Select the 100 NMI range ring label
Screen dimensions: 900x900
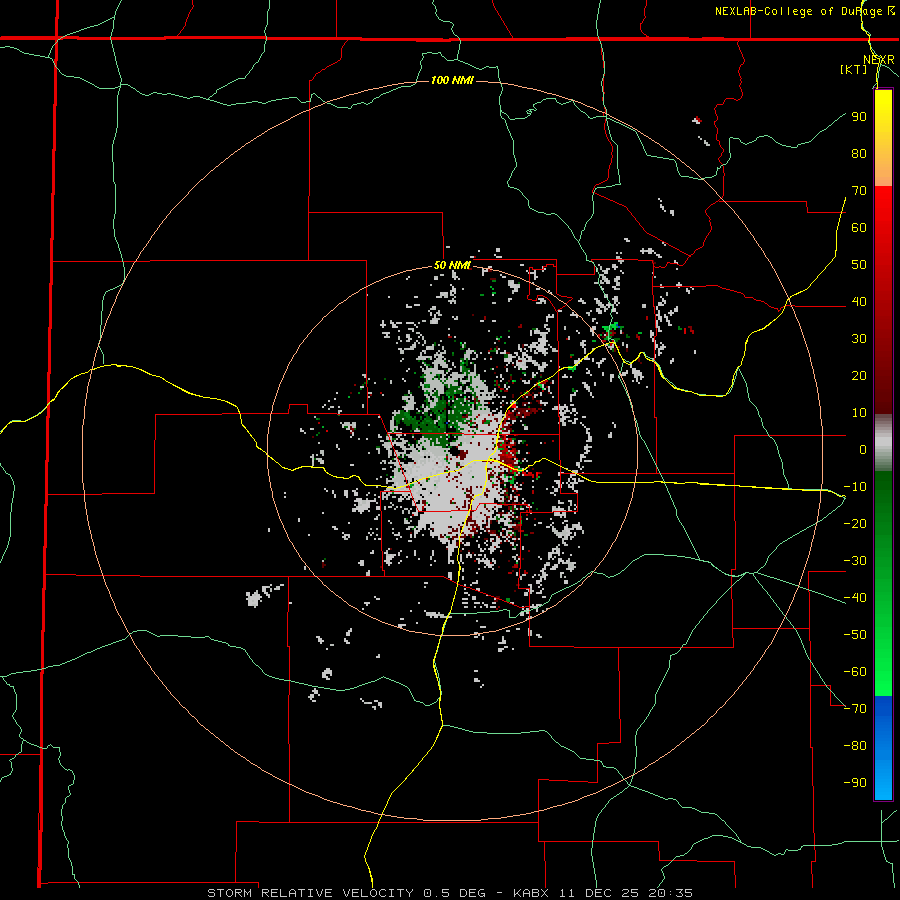pos(452,80)
